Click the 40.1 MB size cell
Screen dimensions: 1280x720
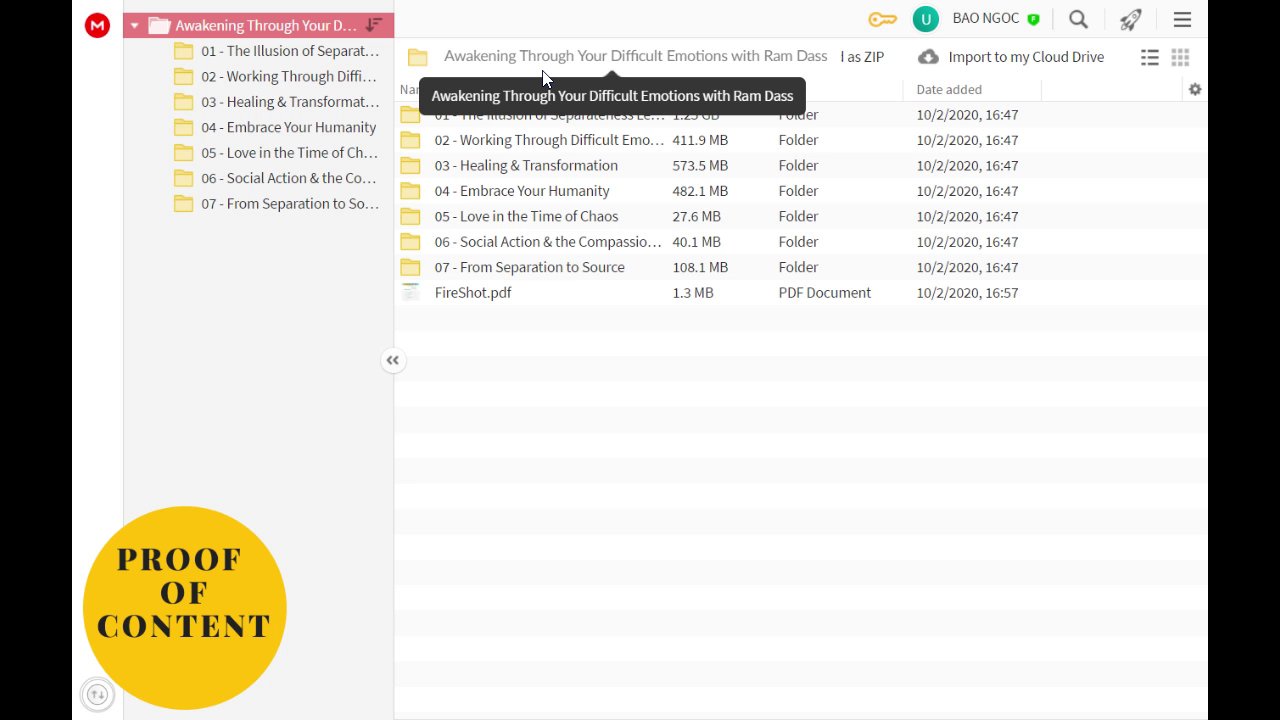tap(696, 242)
